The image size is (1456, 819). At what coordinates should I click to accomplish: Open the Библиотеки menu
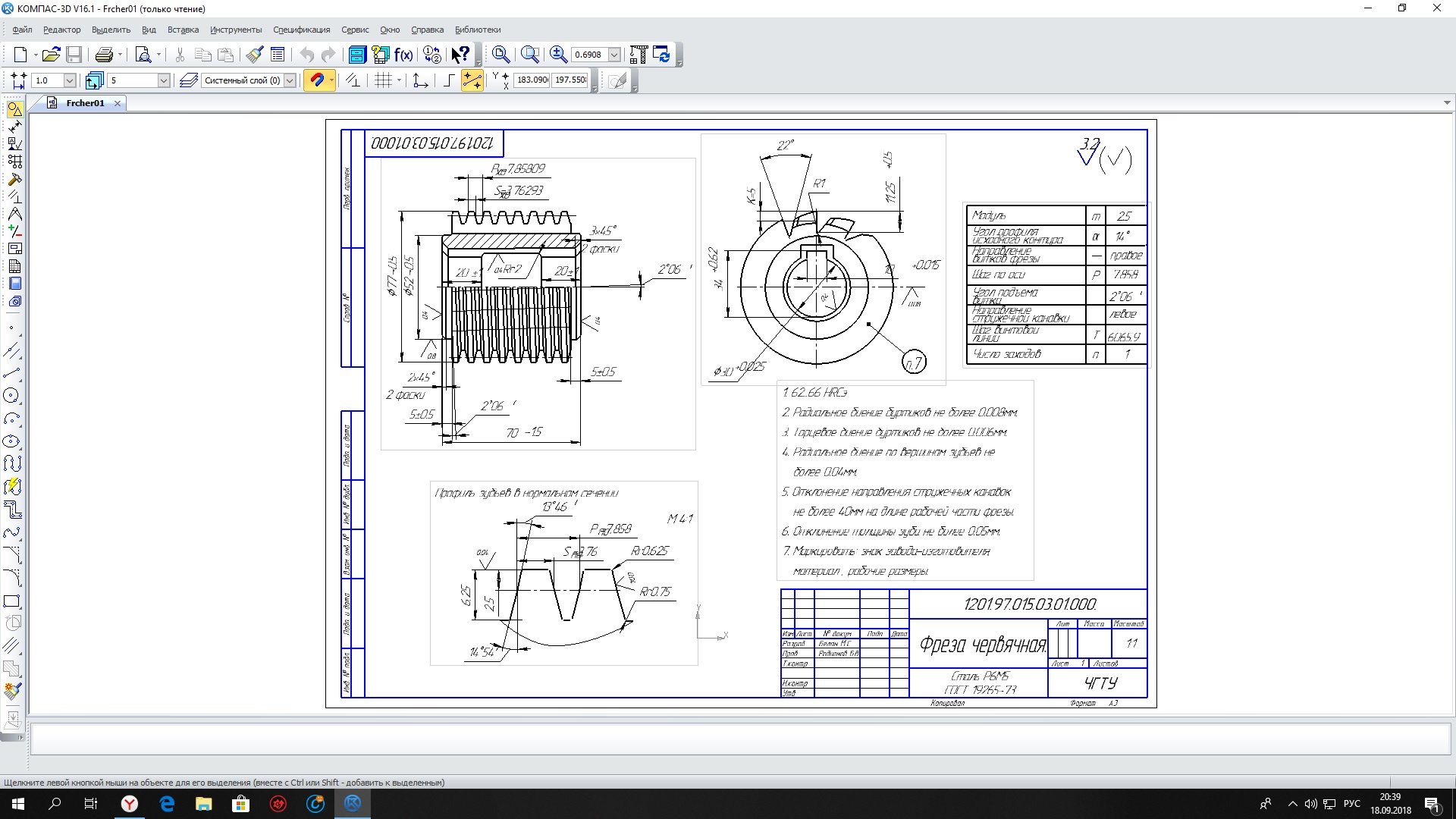coord(477,30)
